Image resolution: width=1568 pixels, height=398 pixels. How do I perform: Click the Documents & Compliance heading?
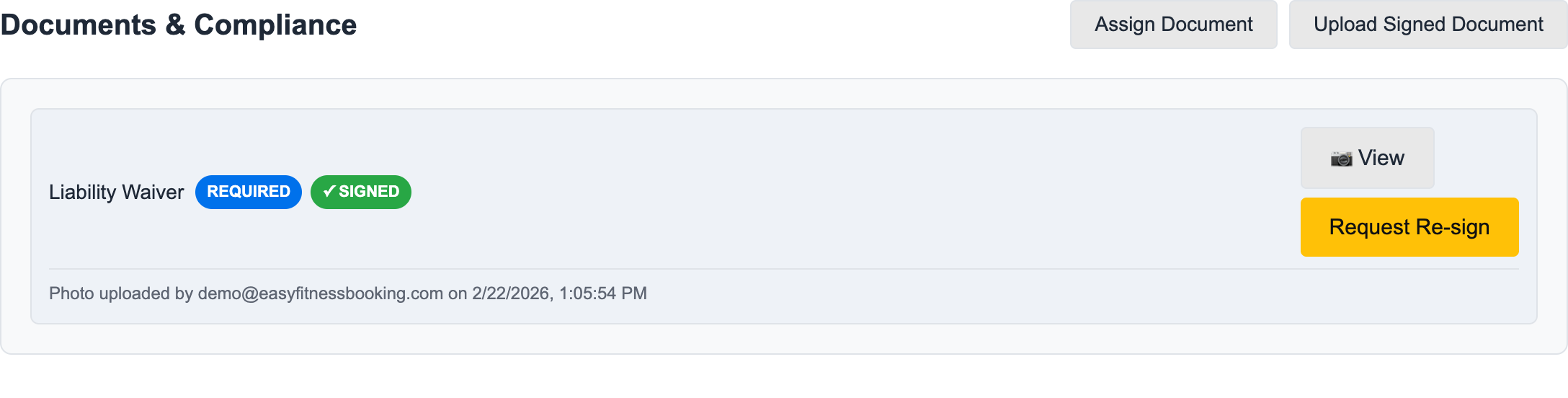point(179,25)
